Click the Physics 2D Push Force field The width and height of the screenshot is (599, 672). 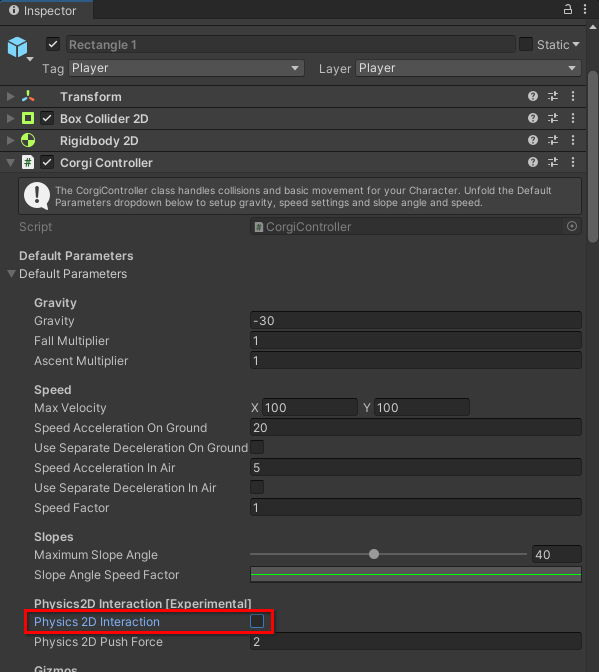coord(416,641)
